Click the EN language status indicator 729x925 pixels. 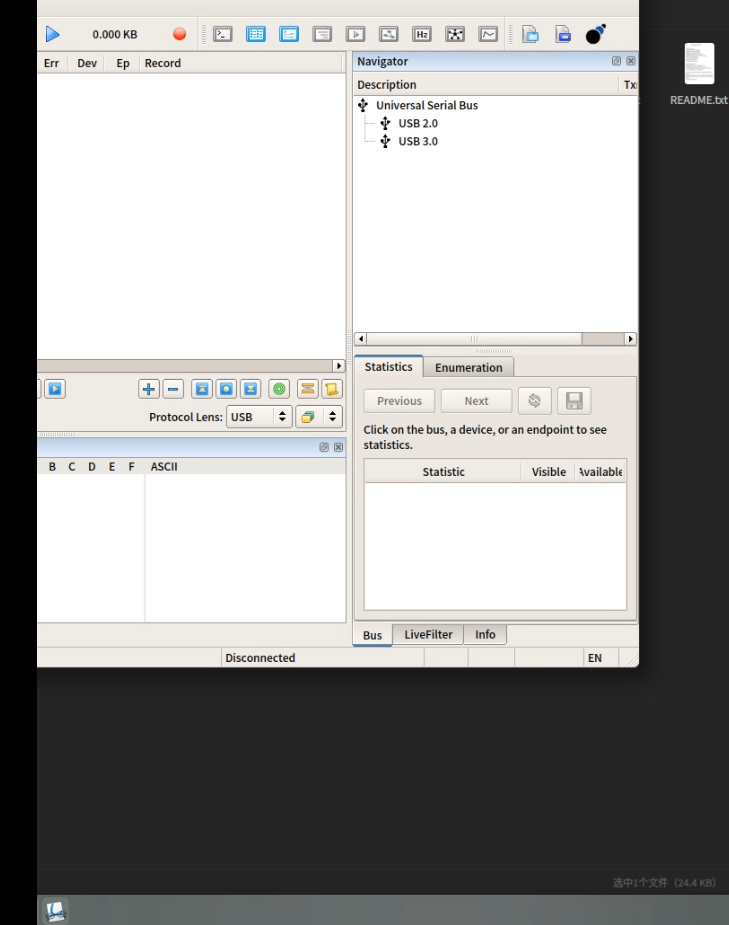tap(595, 658)
